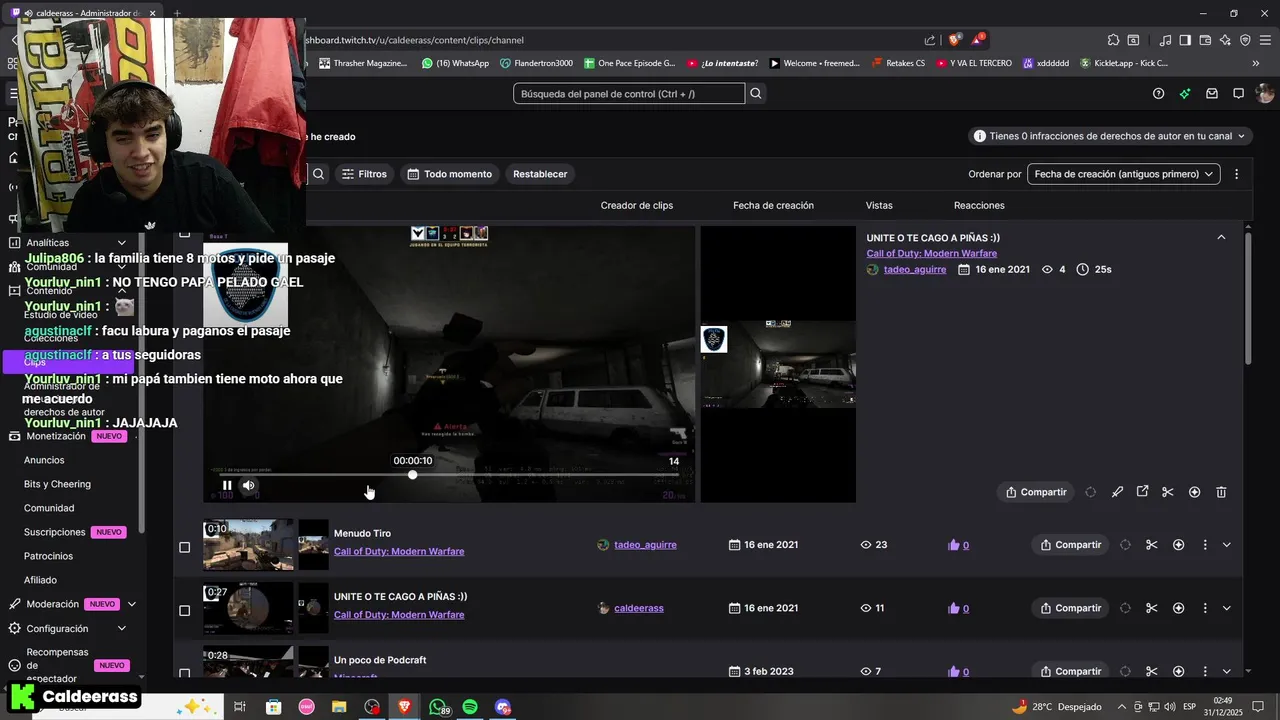Mute the clip player volume
Viewport: 1280px width, 720px height.
pyautogui.click(x=249, y=485)
